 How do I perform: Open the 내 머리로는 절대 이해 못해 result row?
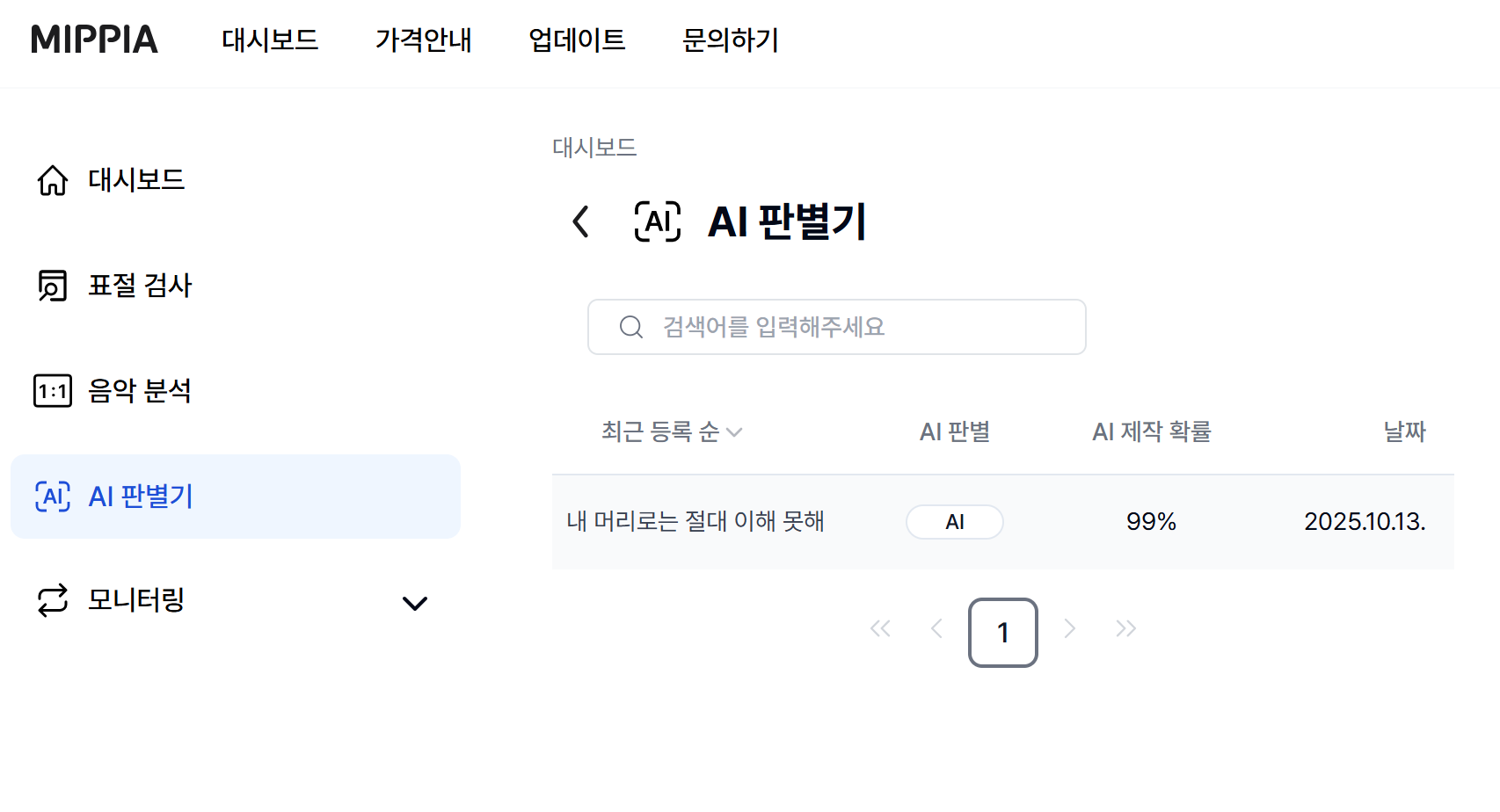click(695, 522)
